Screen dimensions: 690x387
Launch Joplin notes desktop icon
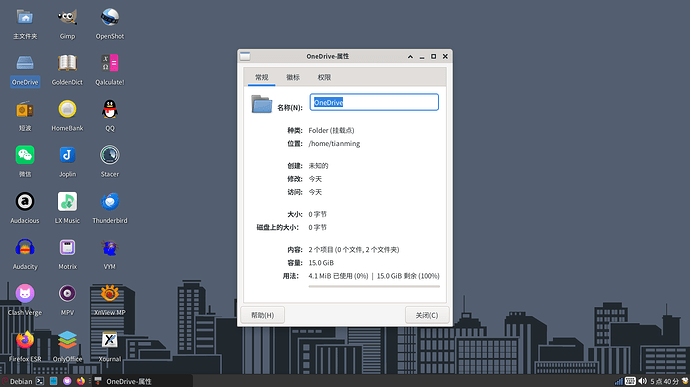point(67,155)
